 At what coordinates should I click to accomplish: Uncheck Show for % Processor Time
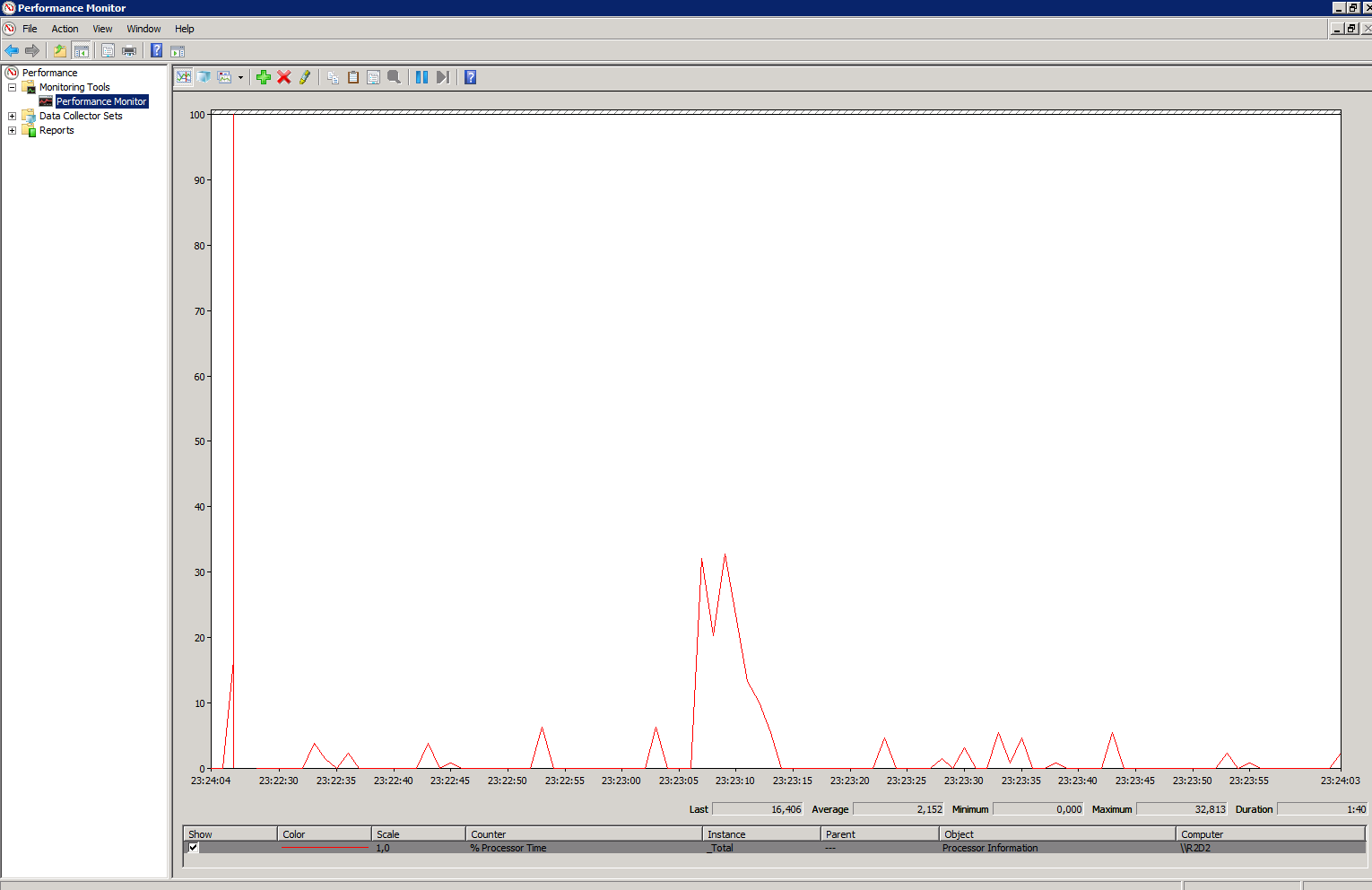point(194,847)
